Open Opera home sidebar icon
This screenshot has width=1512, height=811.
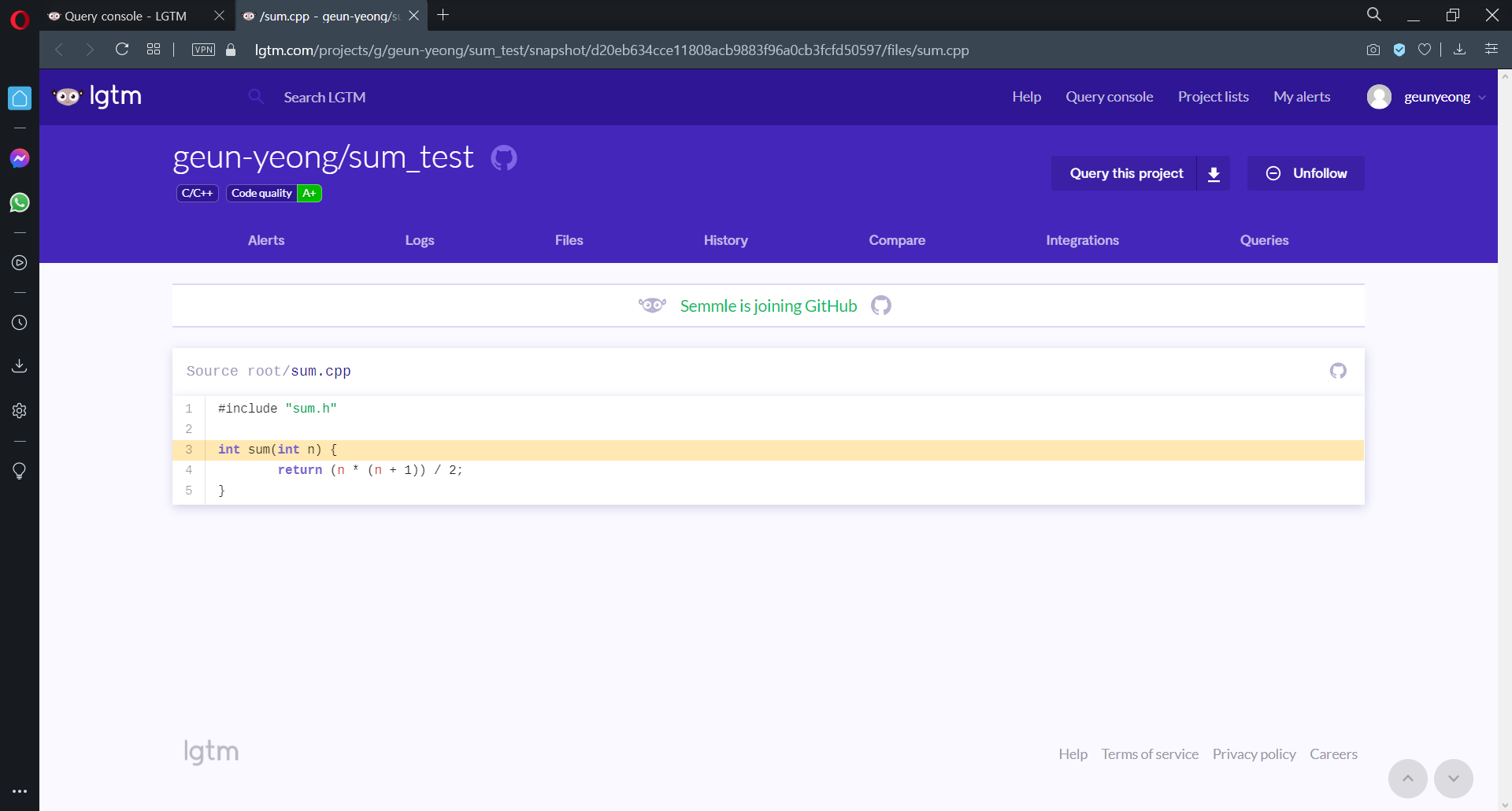pyautogui.click(x=20, y=98)
